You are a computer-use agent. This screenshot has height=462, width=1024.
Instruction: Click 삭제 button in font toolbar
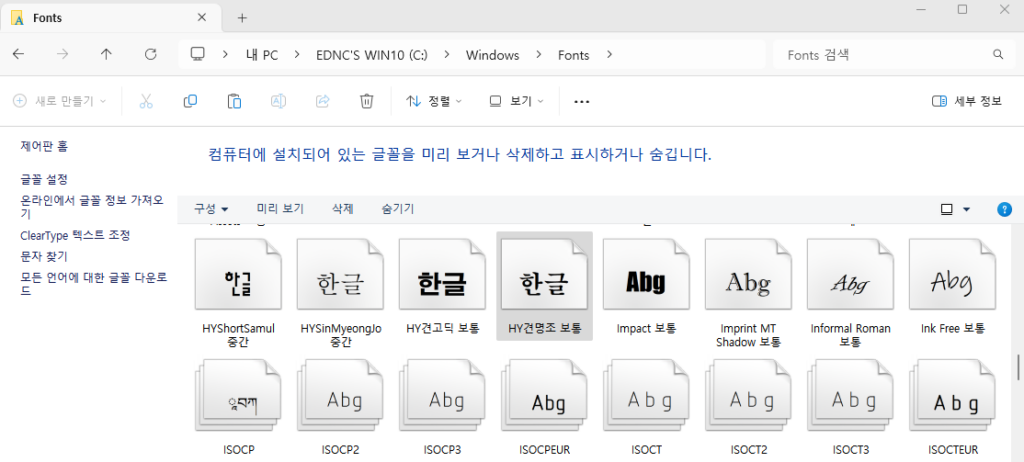343,209
